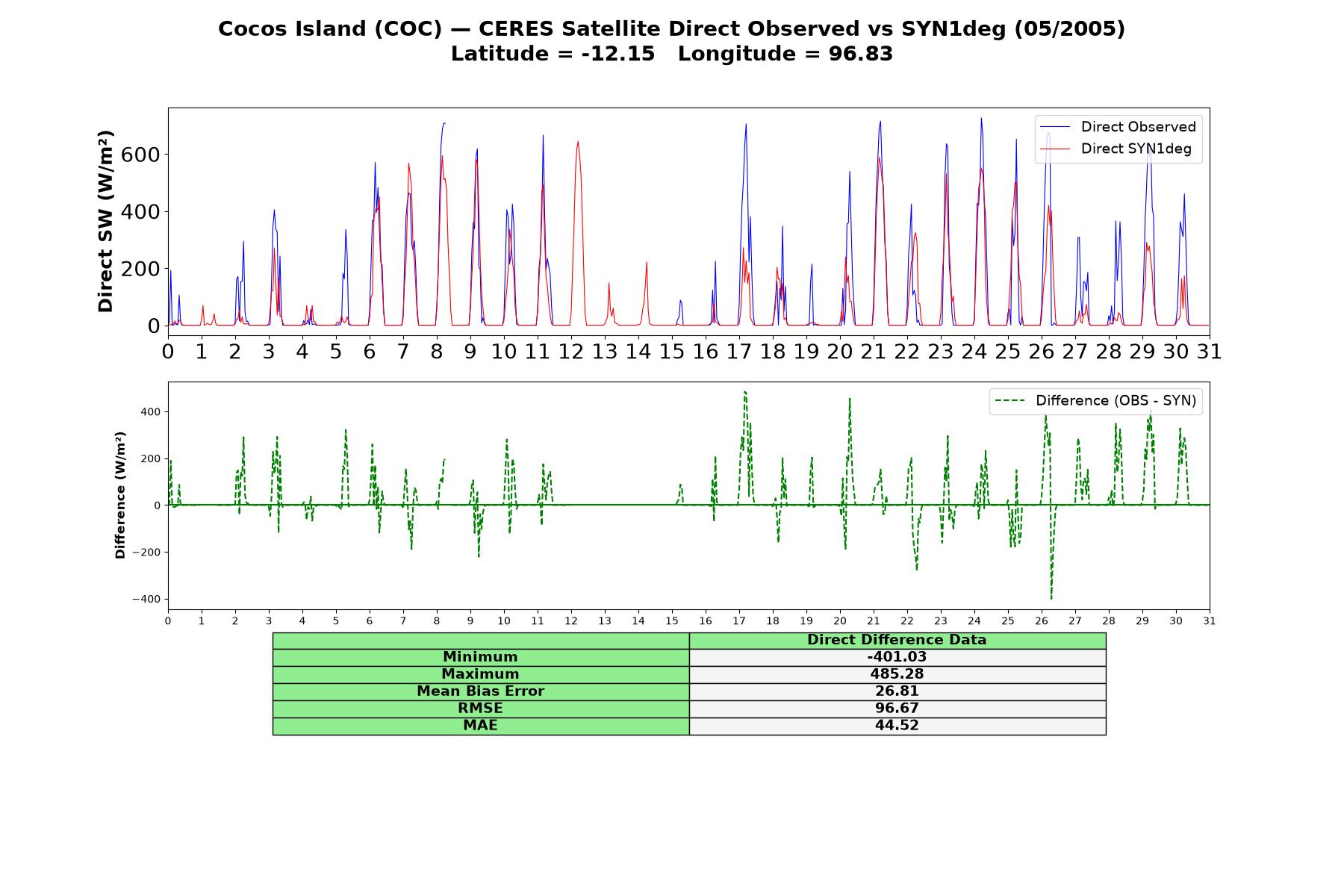Click the green dashed Difference legend line
The width and height of the screenshot is (1344, 896).
1009,401
